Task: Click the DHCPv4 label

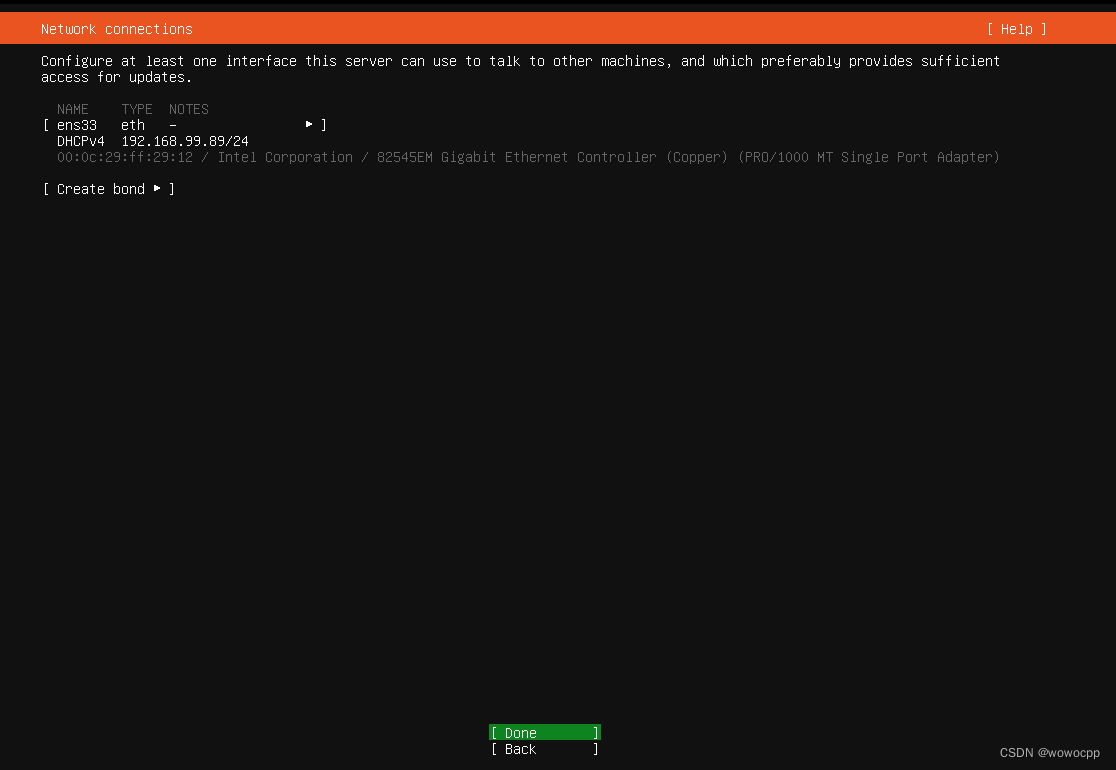Action: [x=80, y=142]
